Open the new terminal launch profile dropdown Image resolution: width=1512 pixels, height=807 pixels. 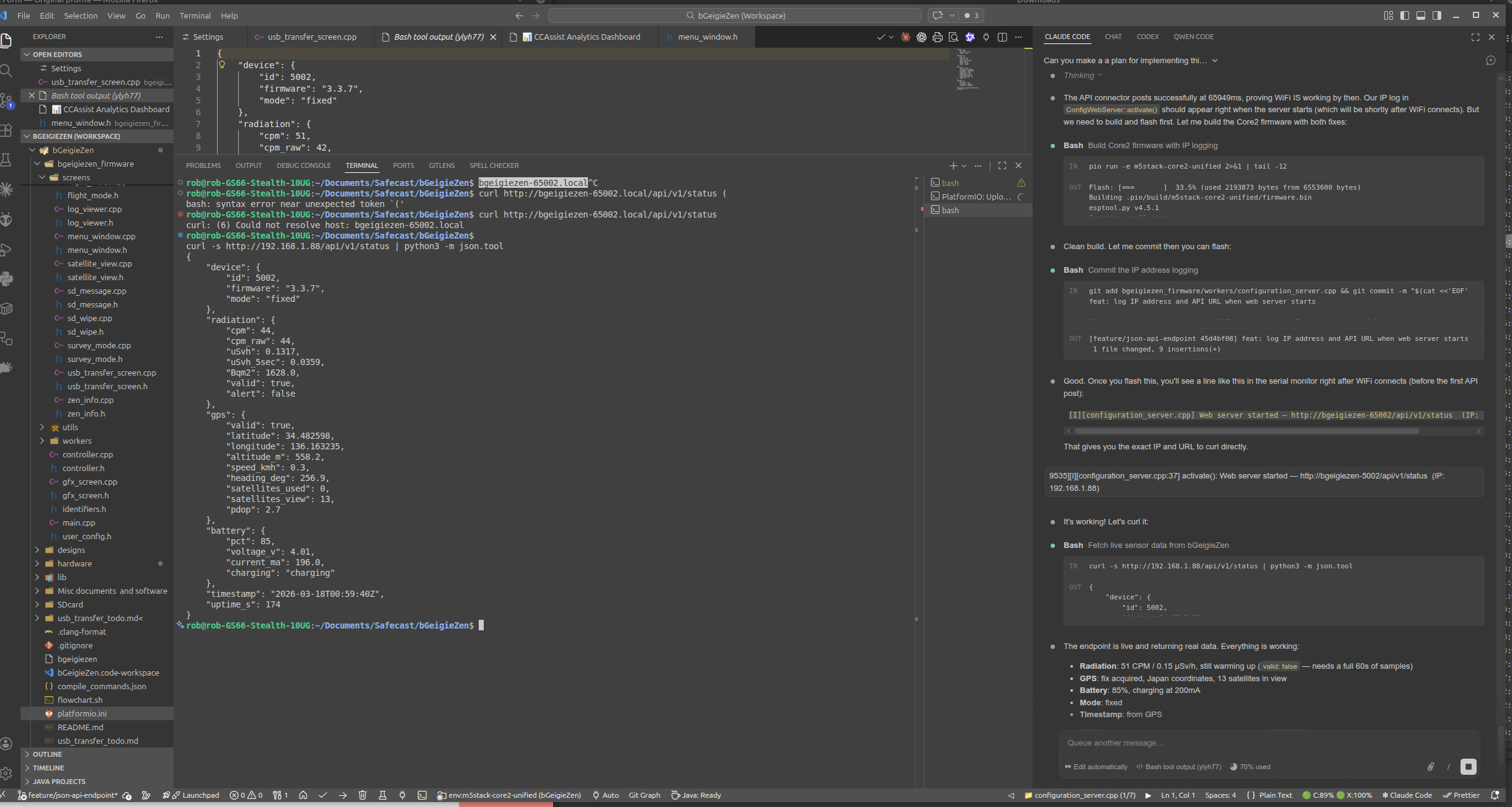tap(964, 165)
